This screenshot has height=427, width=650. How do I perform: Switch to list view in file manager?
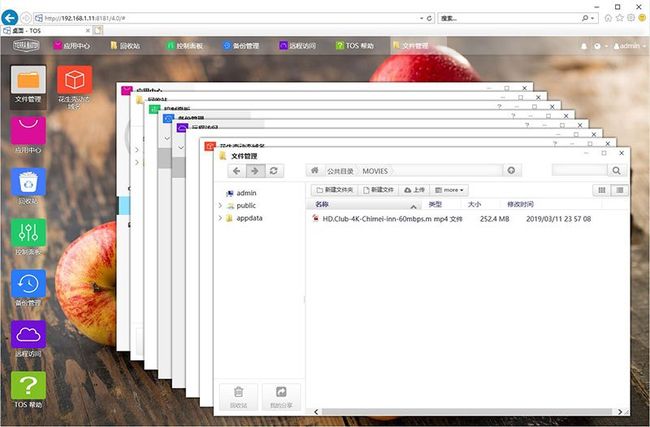coord(620,190)
